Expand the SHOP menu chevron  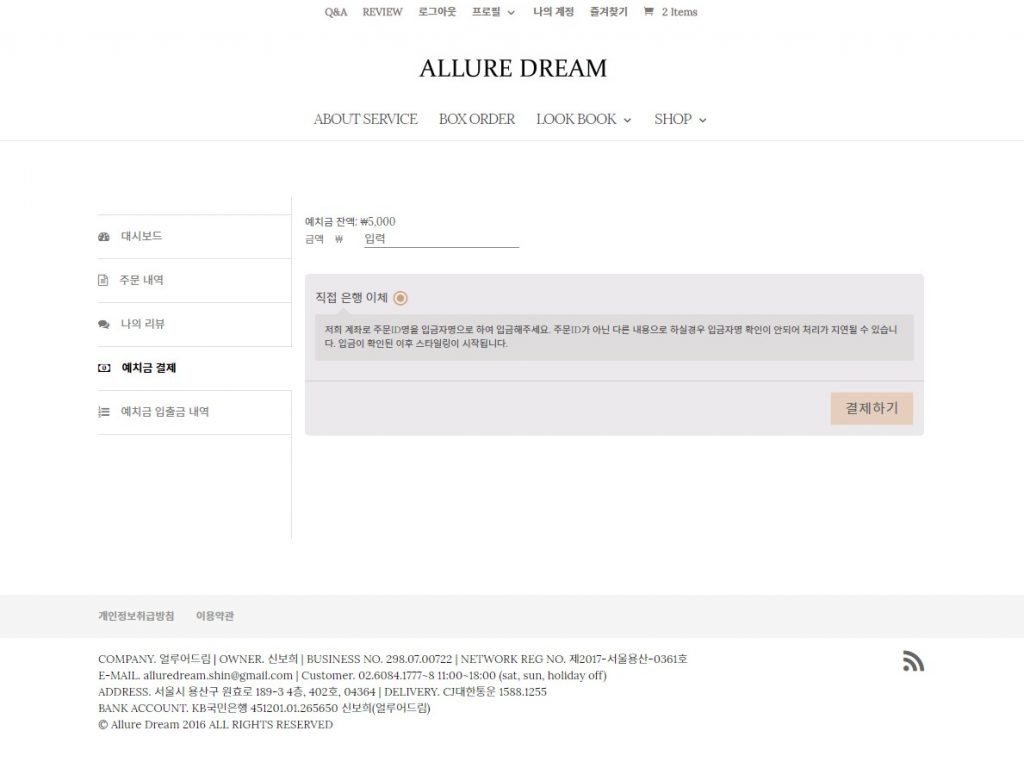tap(703, 120)
